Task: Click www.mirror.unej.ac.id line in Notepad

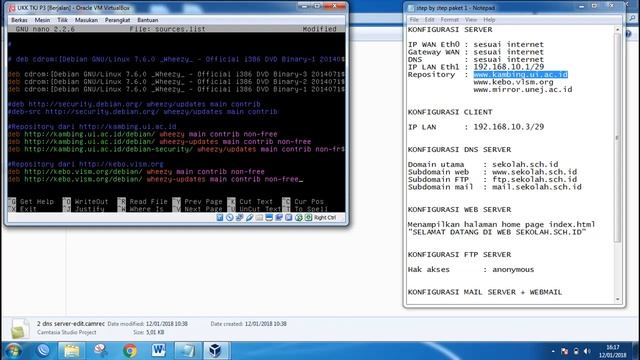Action: coord(523,89)
